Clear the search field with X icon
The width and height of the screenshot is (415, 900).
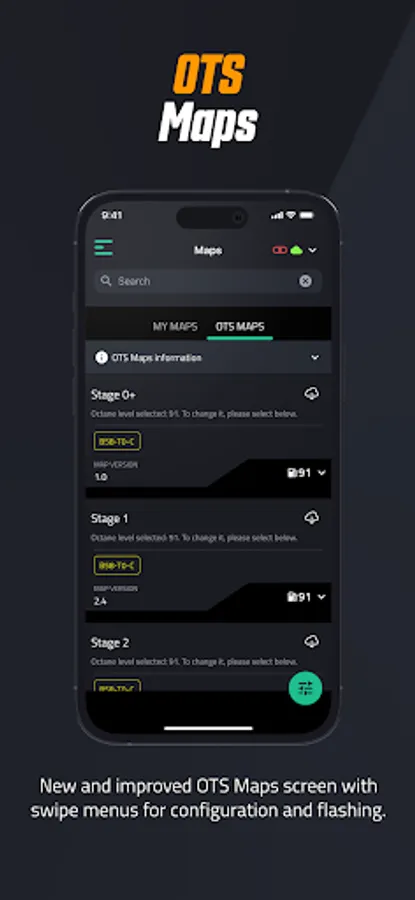point(305,281)
